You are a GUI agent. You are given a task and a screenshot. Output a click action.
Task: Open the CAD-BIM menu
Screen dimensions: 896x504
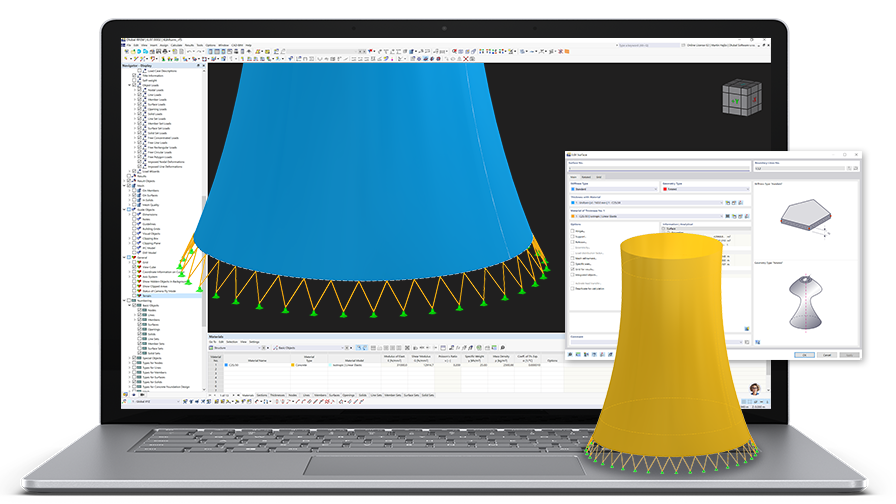pos(237,45)
